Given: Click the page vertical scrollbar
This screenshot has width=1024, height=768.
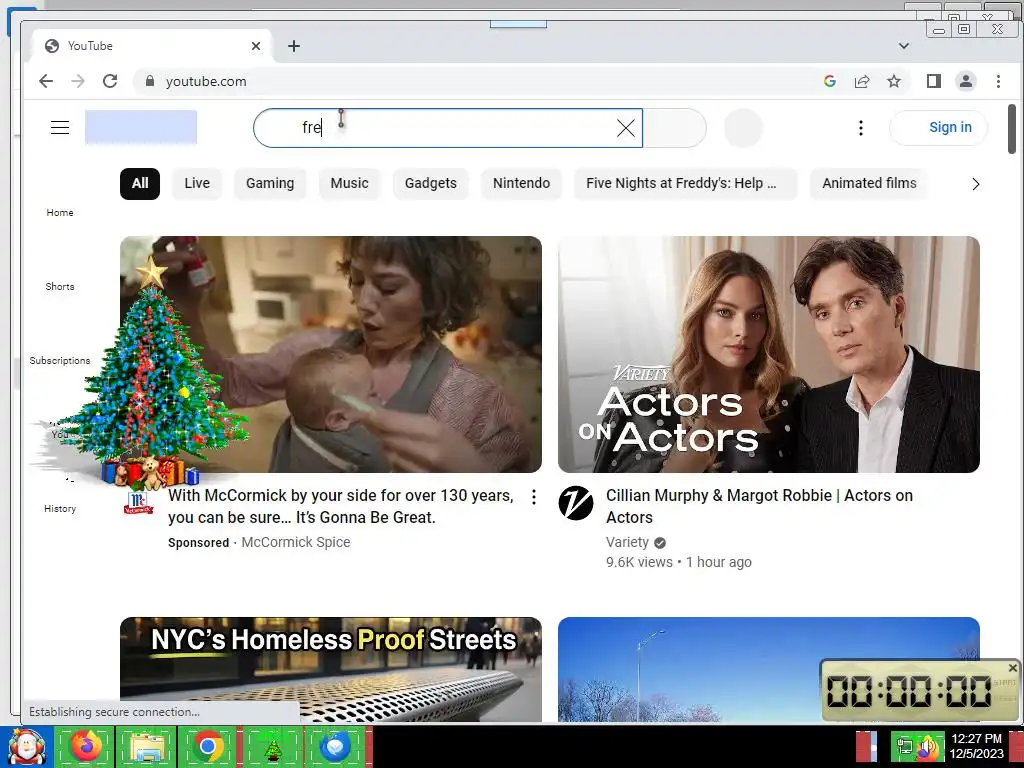Looking at the screenshot, I should point(1012,129).
